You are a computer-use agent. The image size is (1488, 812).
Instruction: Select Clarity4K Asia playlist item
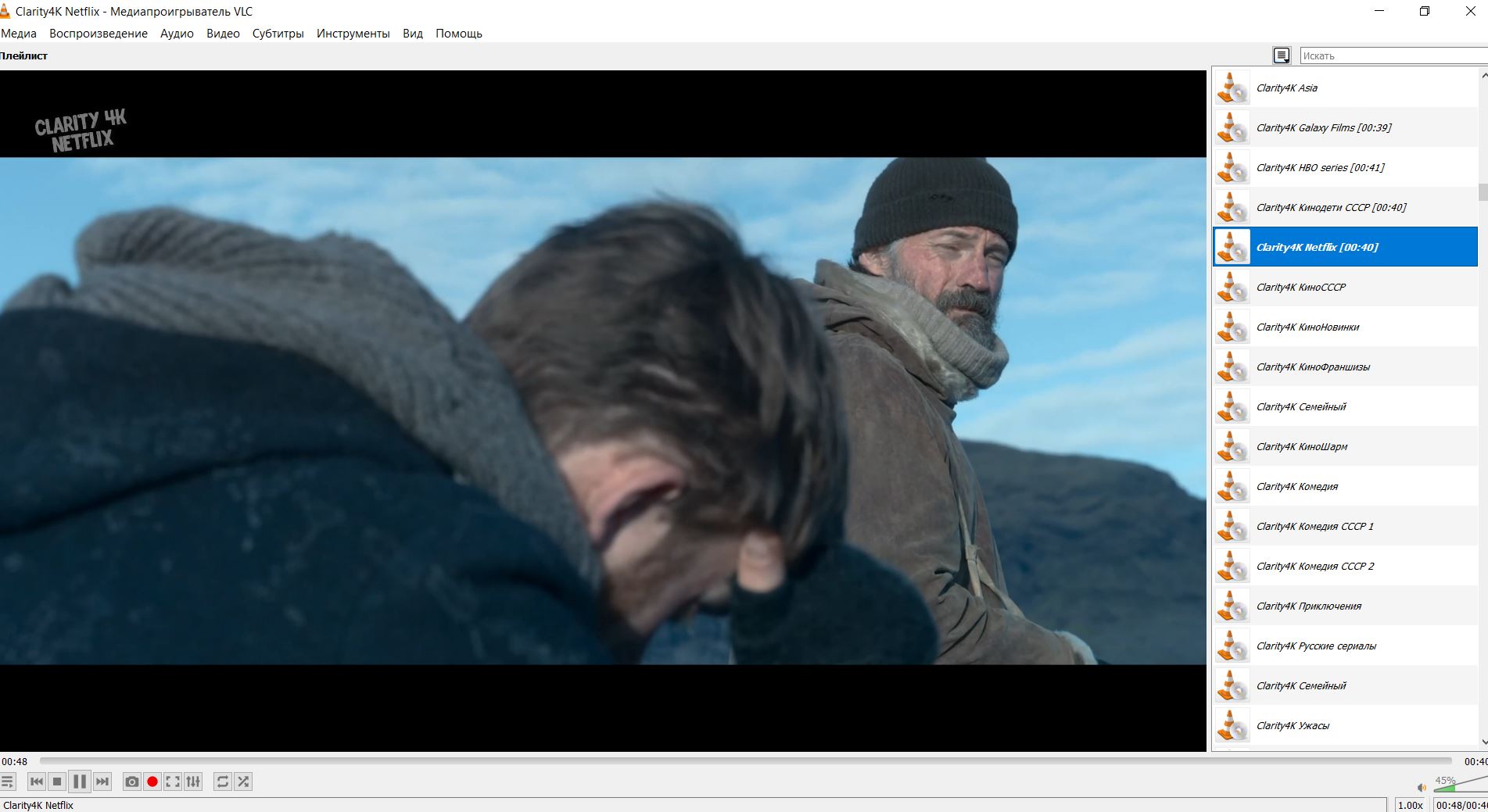tap(1345, 88)
